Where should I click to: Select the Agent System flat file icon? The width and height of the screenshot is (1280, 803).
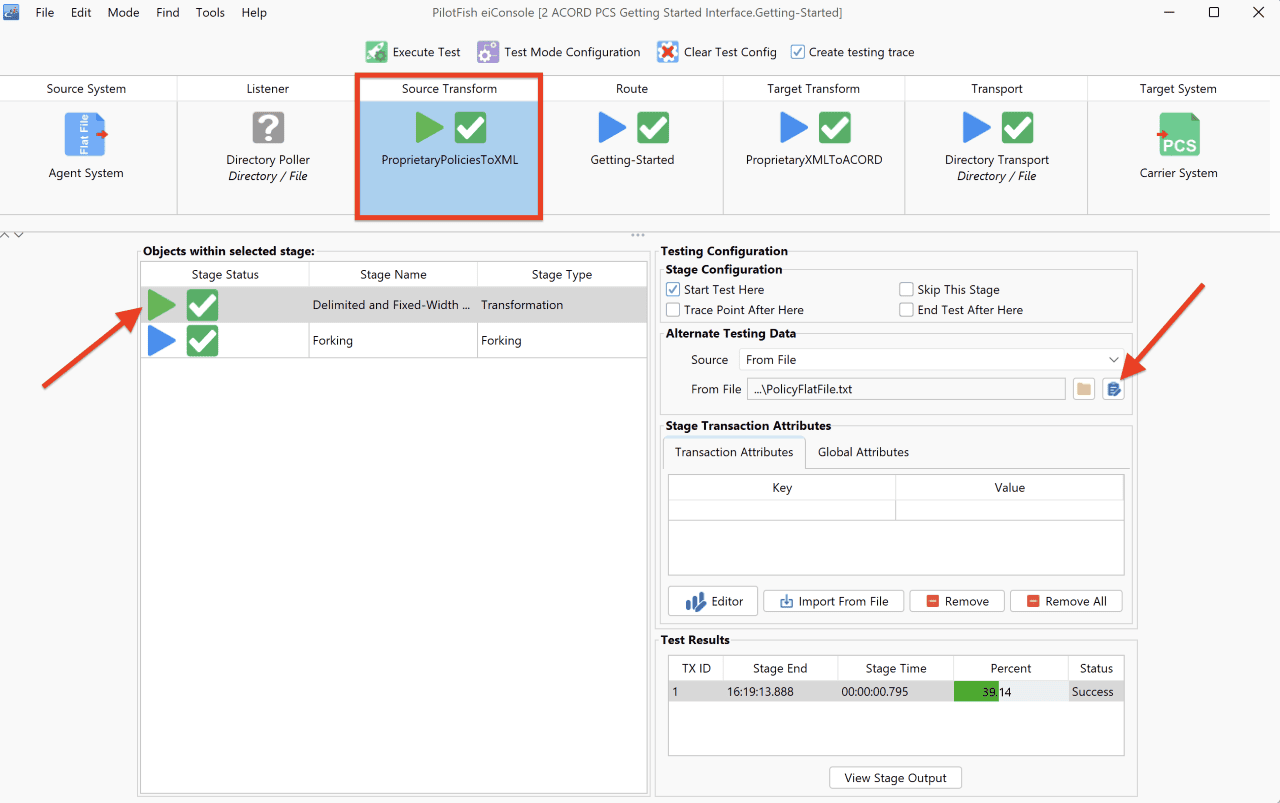click(86, 134)
